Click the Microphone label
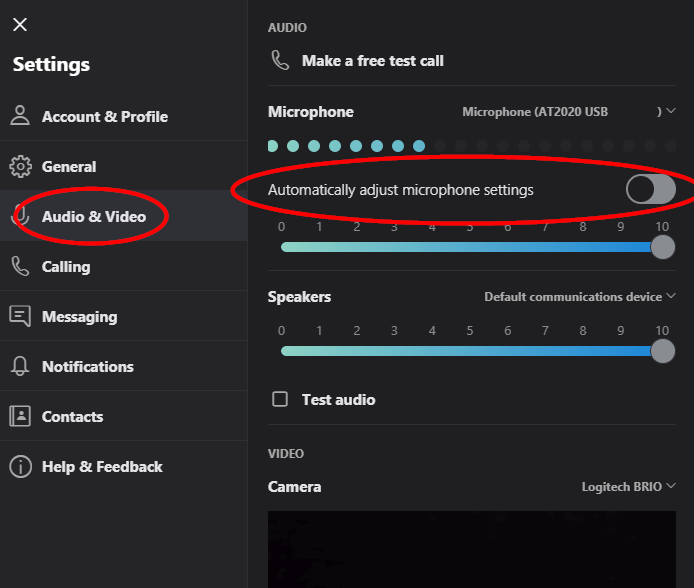The image size is (694, 588). tap(311, 111)
